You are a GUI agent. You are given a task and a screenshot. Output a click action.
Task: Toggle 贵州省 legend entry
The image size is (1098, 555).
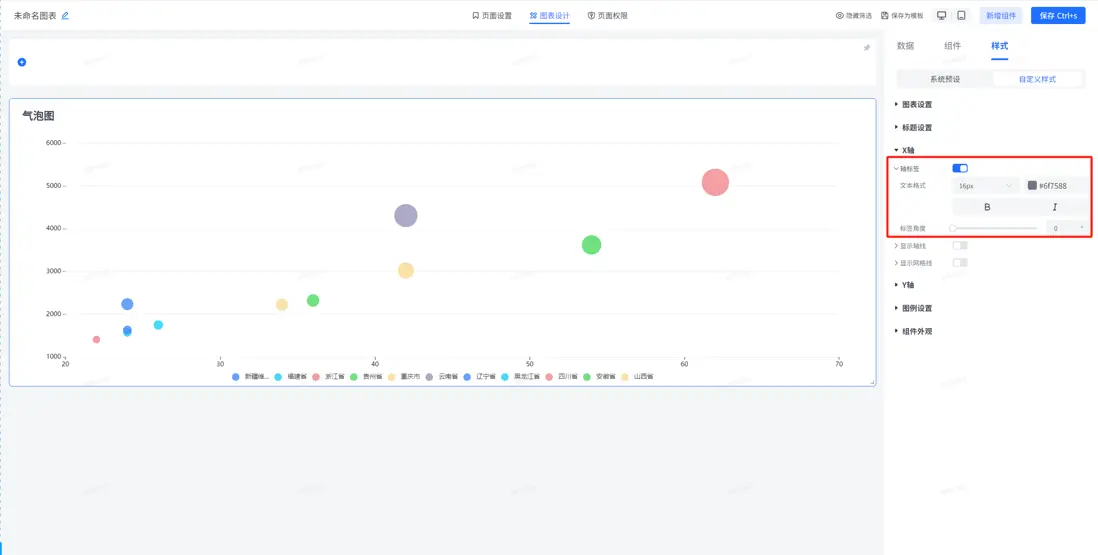point(367,377)
